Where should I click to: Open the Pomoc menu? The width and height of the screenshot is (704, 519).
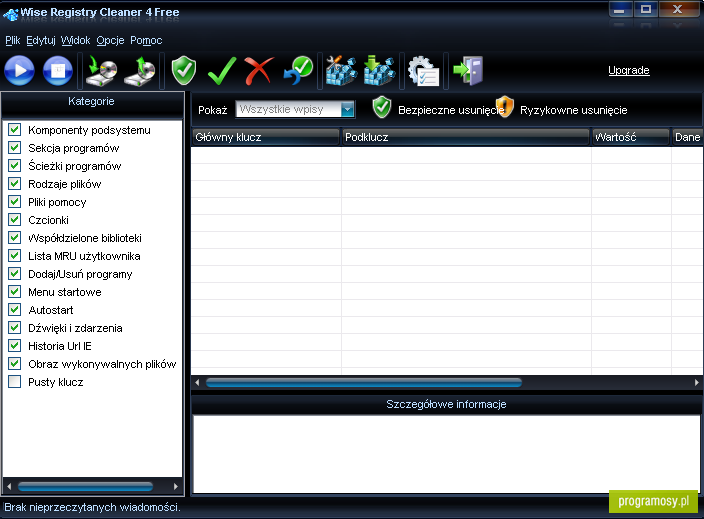coord(146,40)
